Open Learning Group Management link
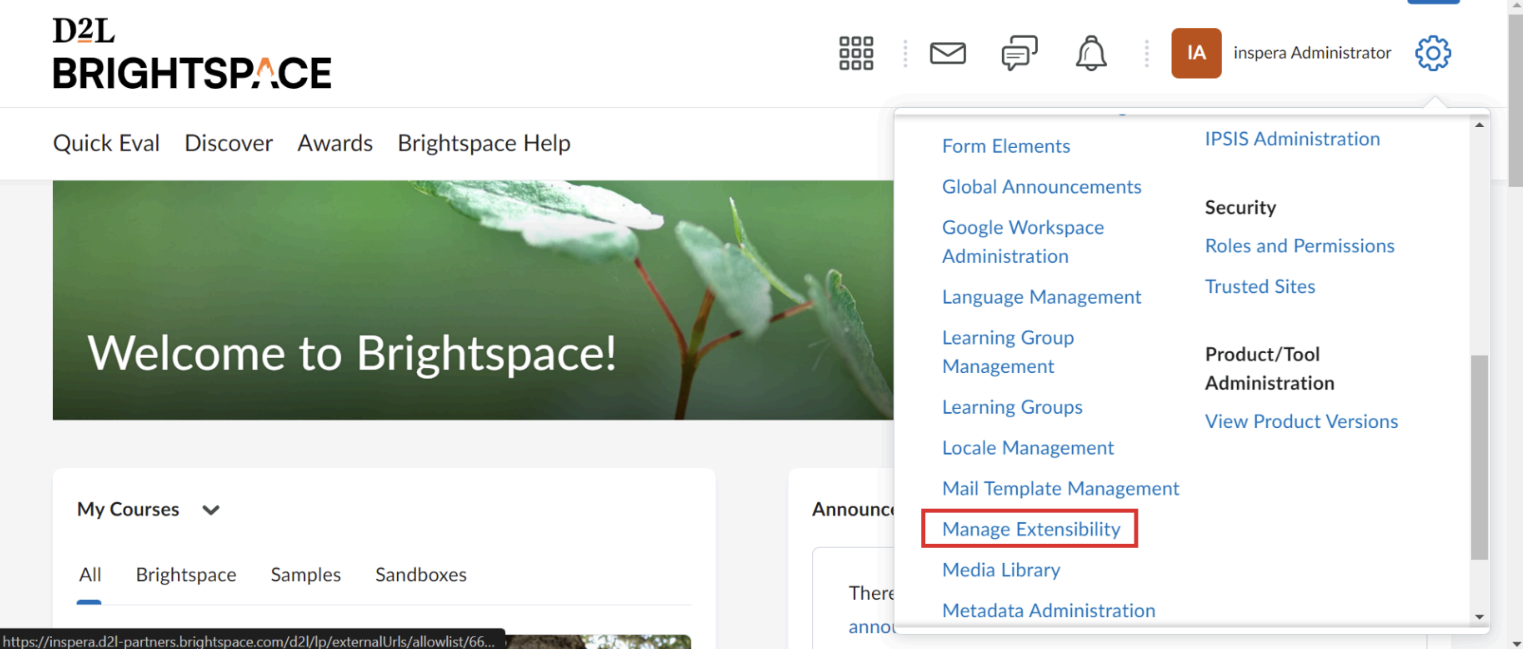This screenshot has height=649, width=1523. pos(1008,352)
